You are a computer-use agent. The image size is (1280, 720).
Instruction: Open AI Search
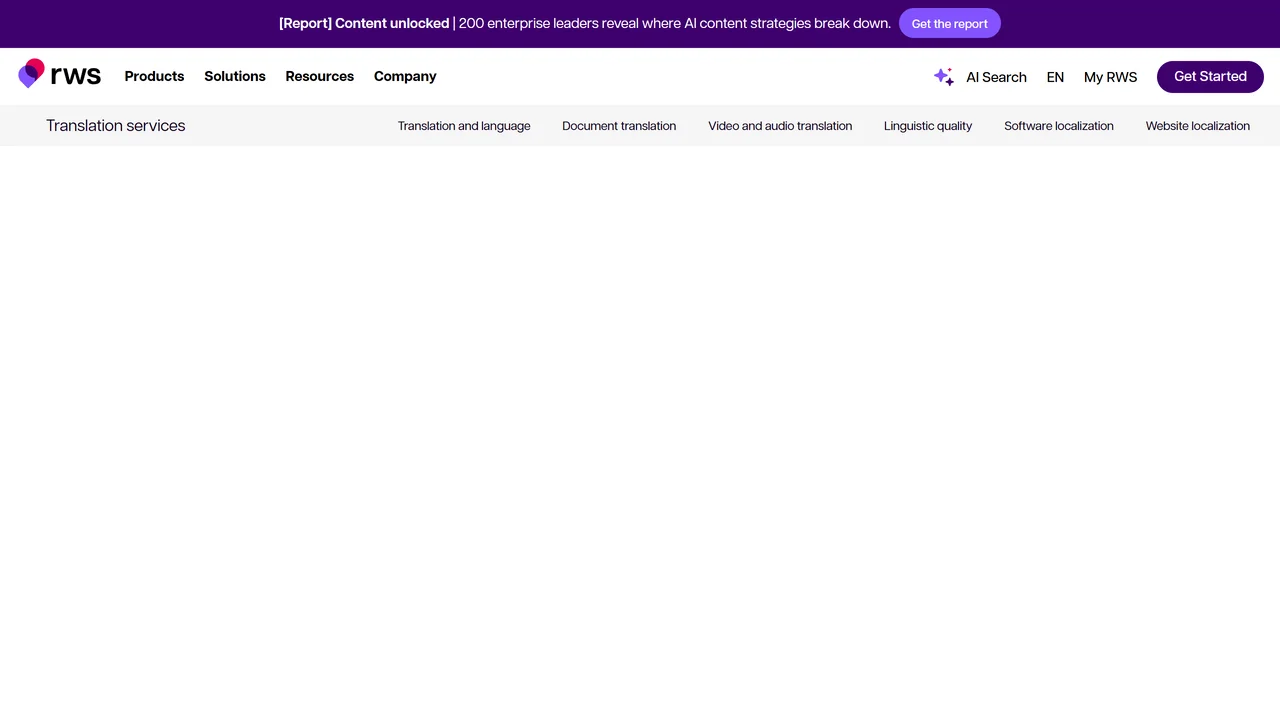tap(996, 77)
